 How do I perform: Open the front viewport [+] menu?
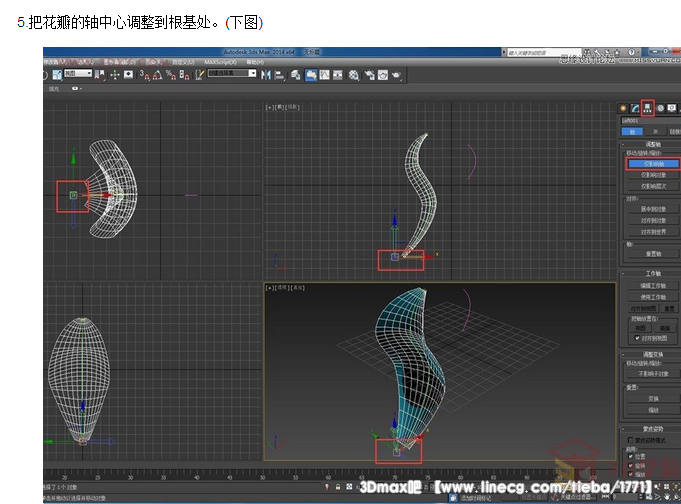(x=270, y=107)
